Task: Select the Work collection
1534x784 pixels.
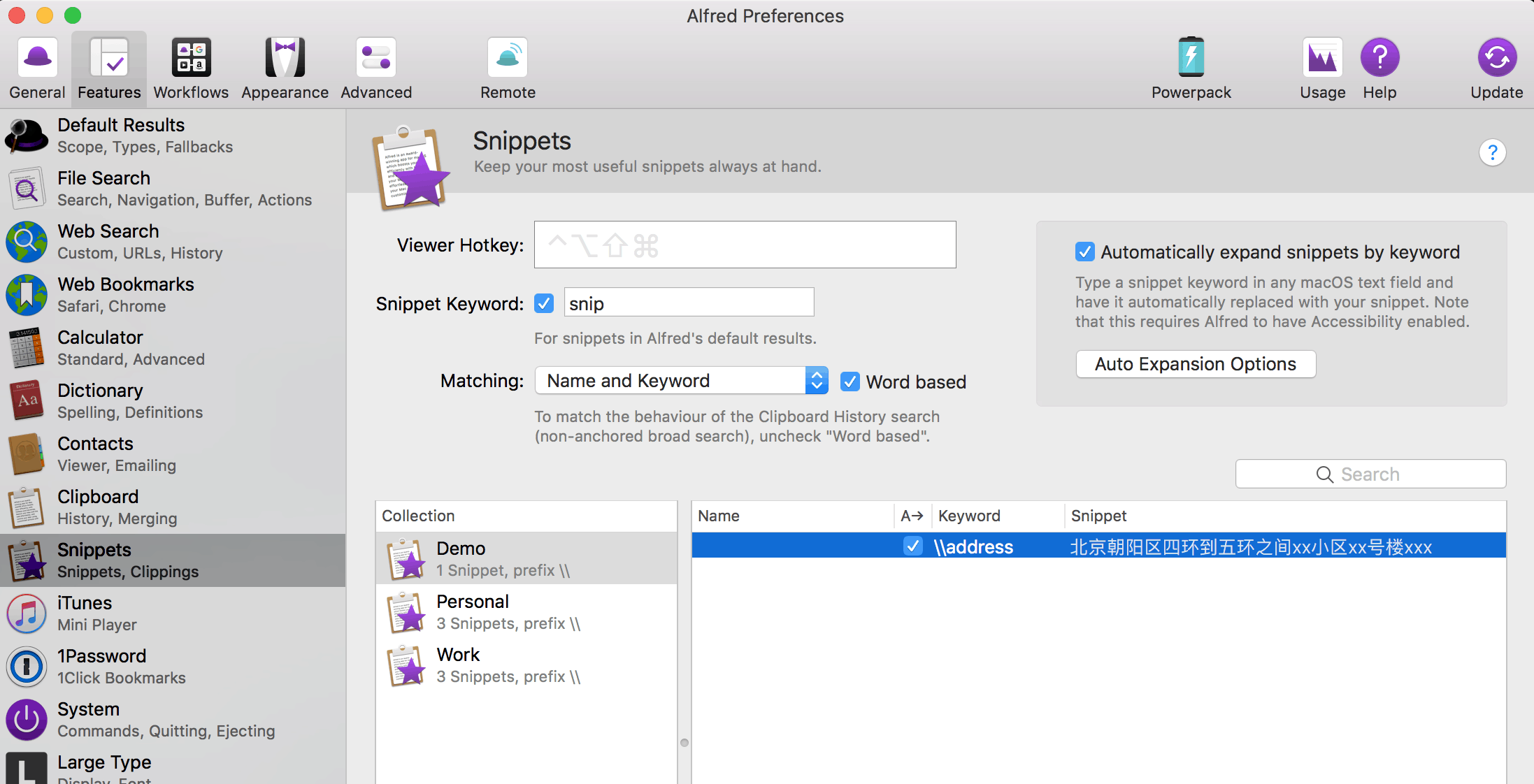Action: pos(526,665)
